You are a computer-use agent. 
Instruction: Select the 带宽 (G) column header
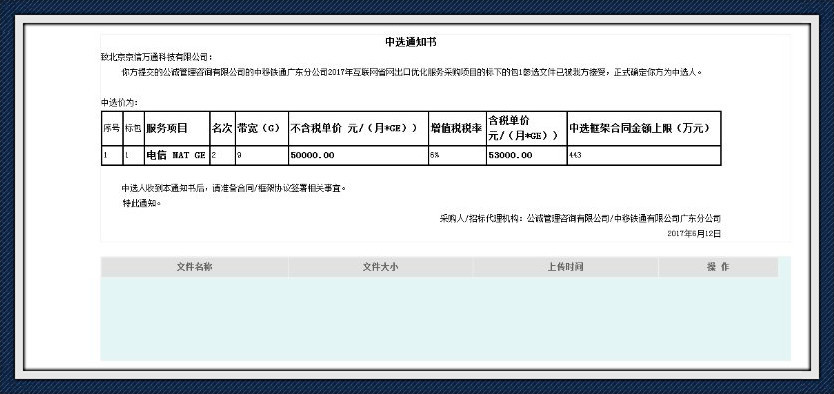click(x=262, y=128)
